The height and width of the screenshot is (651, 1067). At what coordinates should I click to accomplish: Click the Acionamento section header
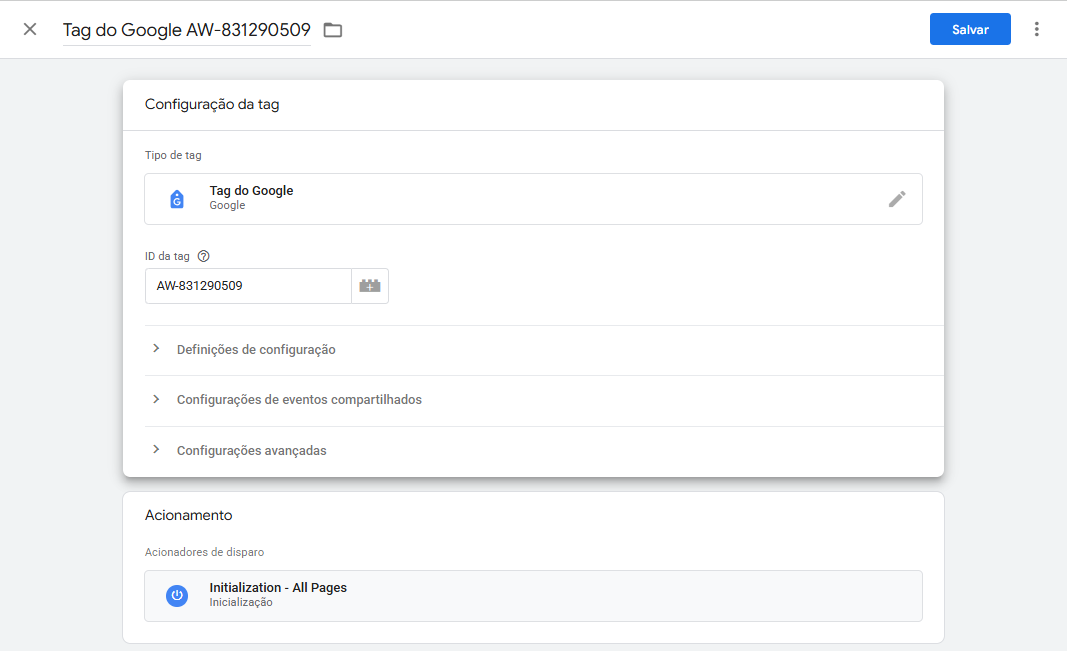pyautogui.click(x=188, y=515)
